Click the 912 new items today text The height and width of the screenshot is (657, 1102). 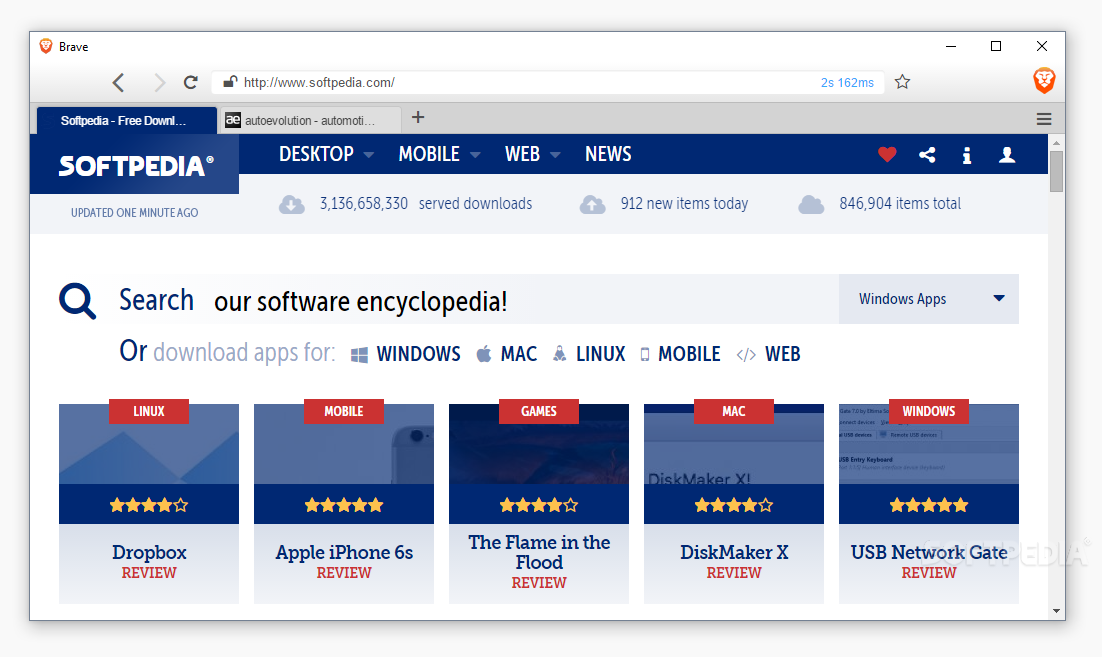[x=684, y=204]
